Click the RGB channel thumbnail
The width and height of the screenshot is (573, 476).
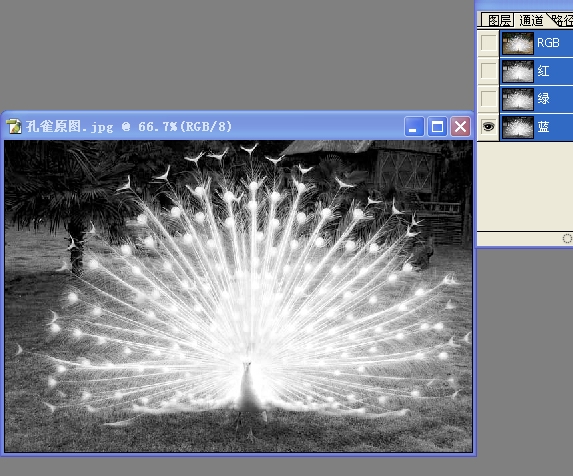[517, 43]
